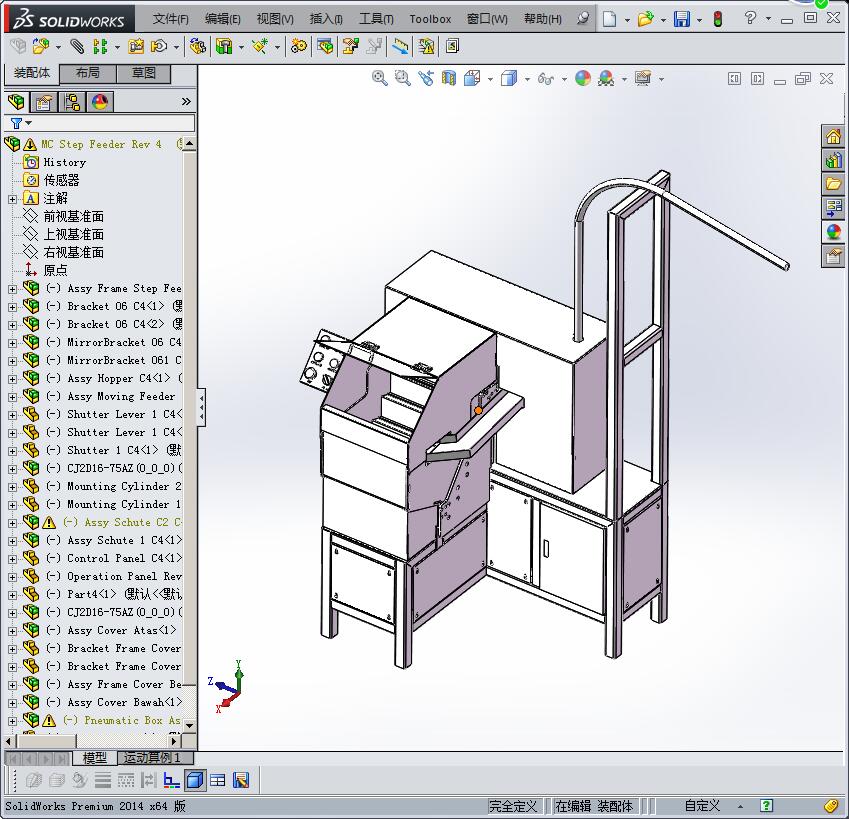
Task: Open the tree filter dropdown arrow
Action: [29, 123]
